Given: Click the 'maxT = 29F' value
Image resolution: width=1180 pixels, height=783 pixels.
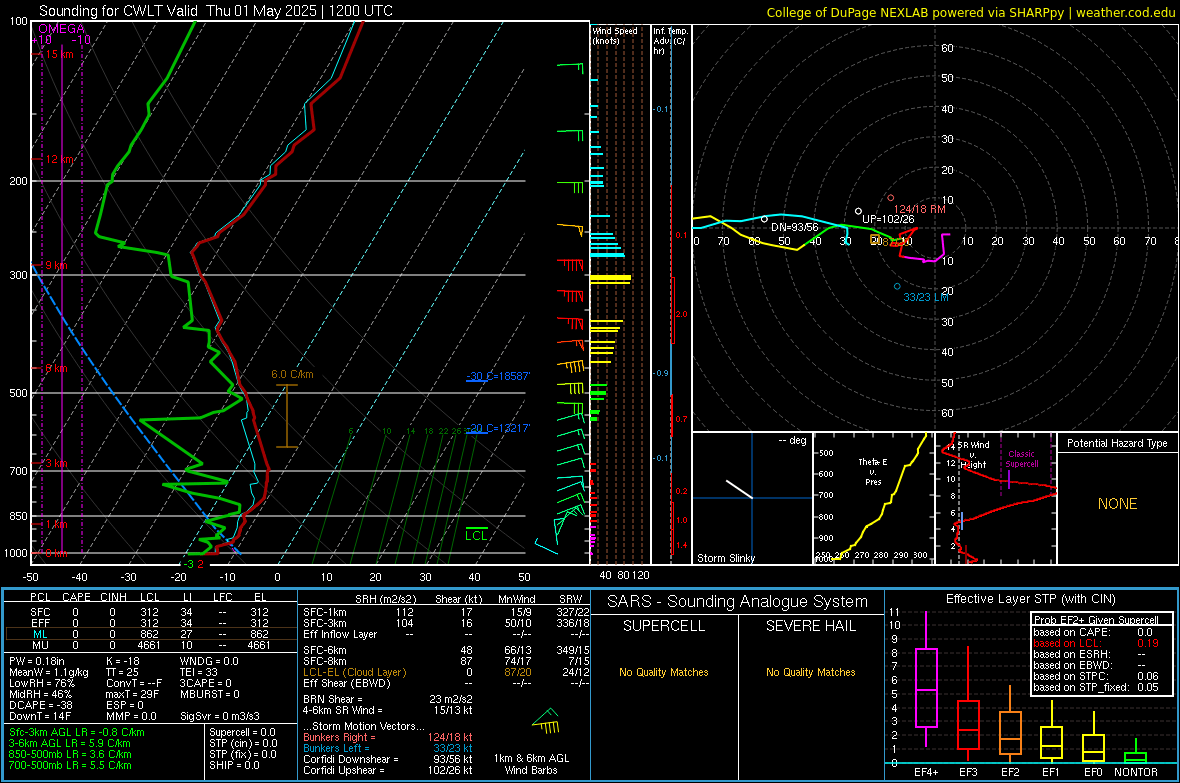Looking at the screenshot, I should (x=133, y=694).
